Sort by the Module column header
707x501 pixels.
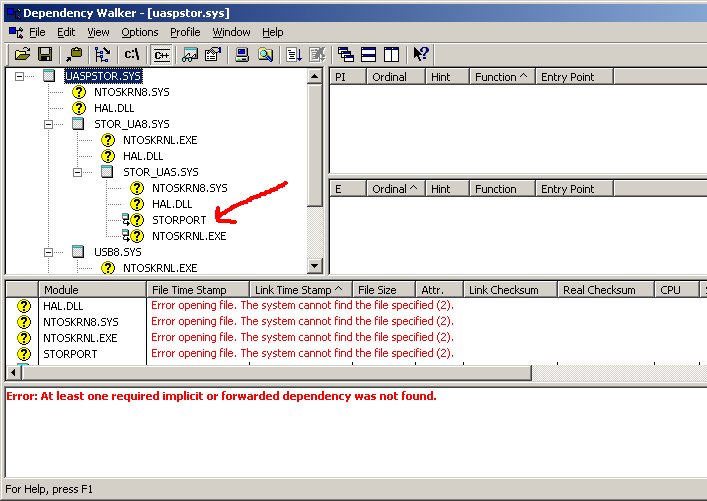(x=92, y=290)
